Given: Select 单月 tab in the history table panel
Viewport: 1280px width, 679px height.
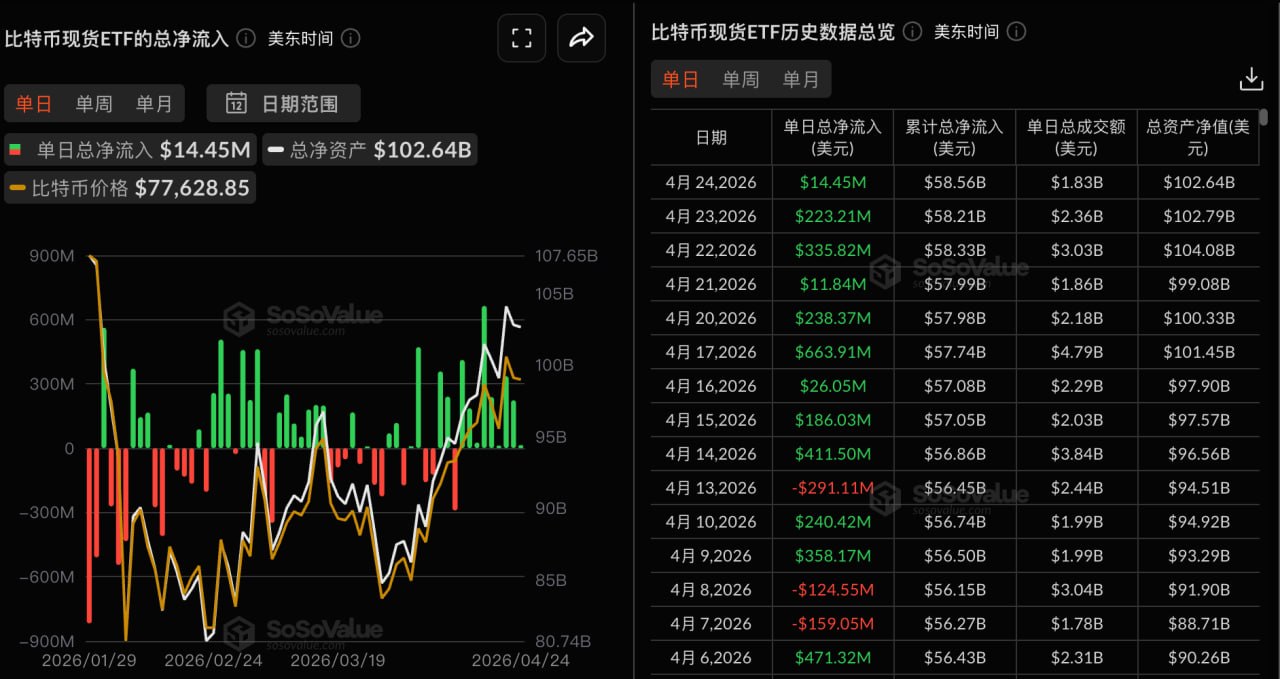Looking at the screenshot, I should [x=799, y=79].
